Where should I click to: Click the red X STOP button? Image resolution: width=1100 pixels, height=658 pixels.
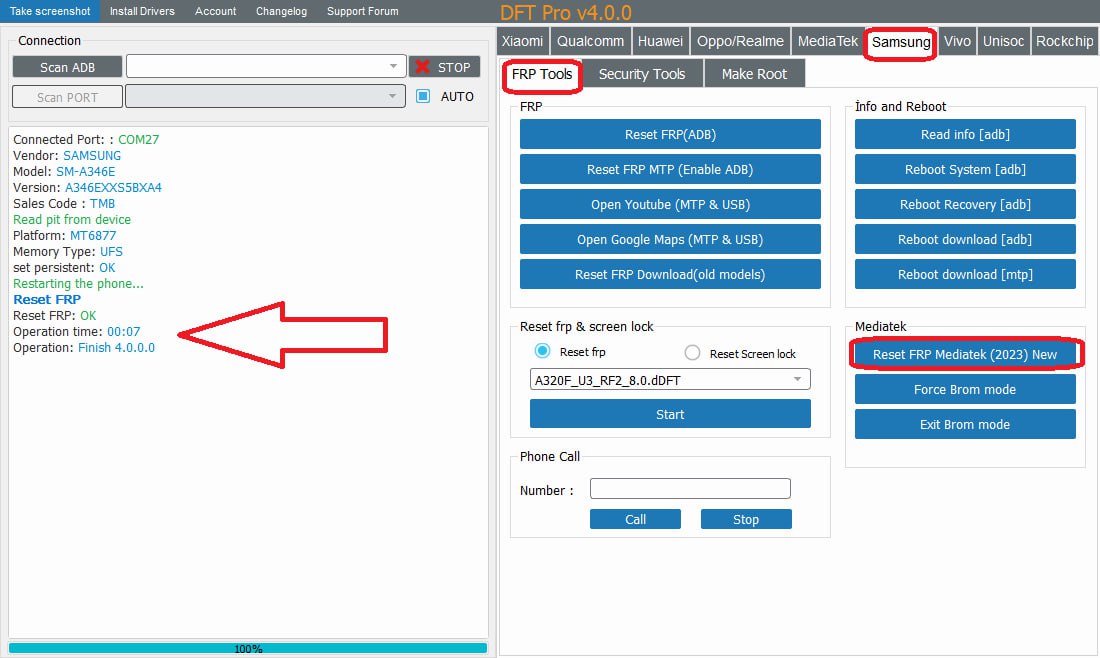click(443, 67)
